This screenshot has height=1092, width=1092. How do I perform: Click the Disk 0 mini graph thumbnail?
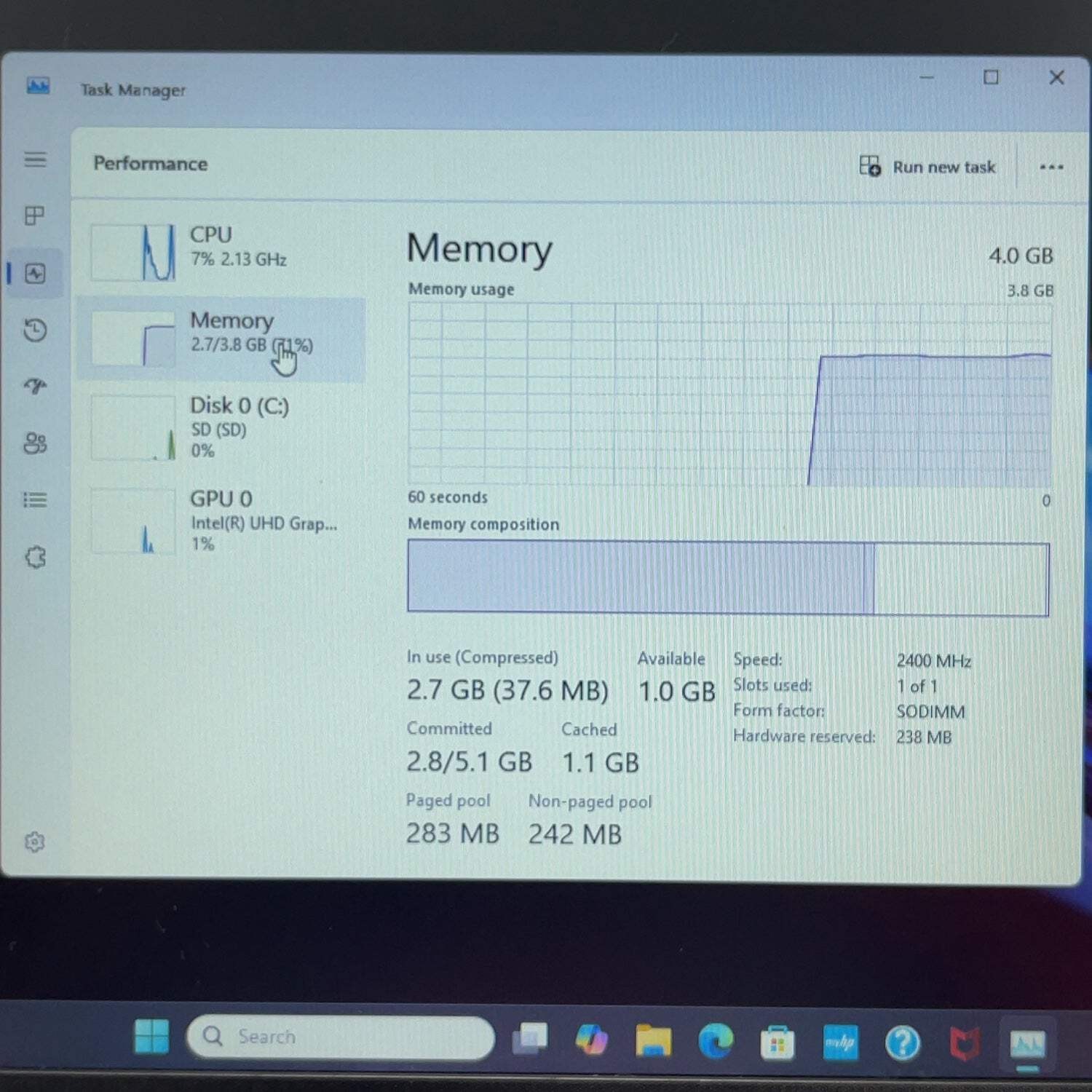(x=133, y=427)
